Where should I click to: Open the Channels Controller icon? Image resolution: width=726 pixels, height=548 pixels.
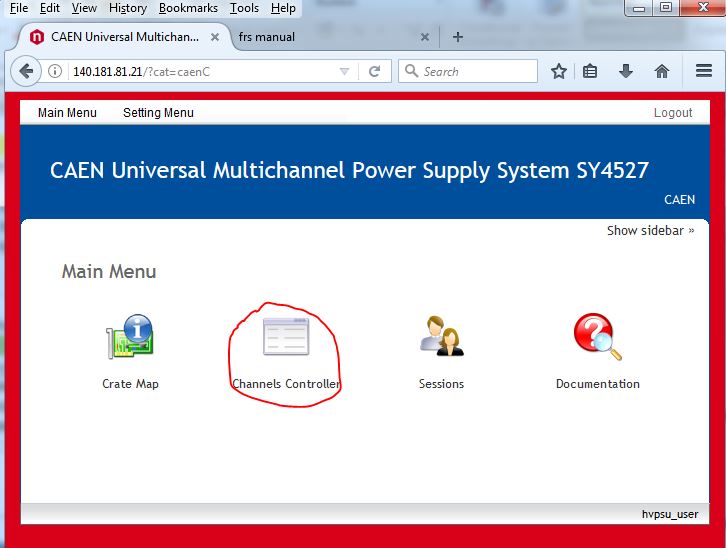point(285,338)
